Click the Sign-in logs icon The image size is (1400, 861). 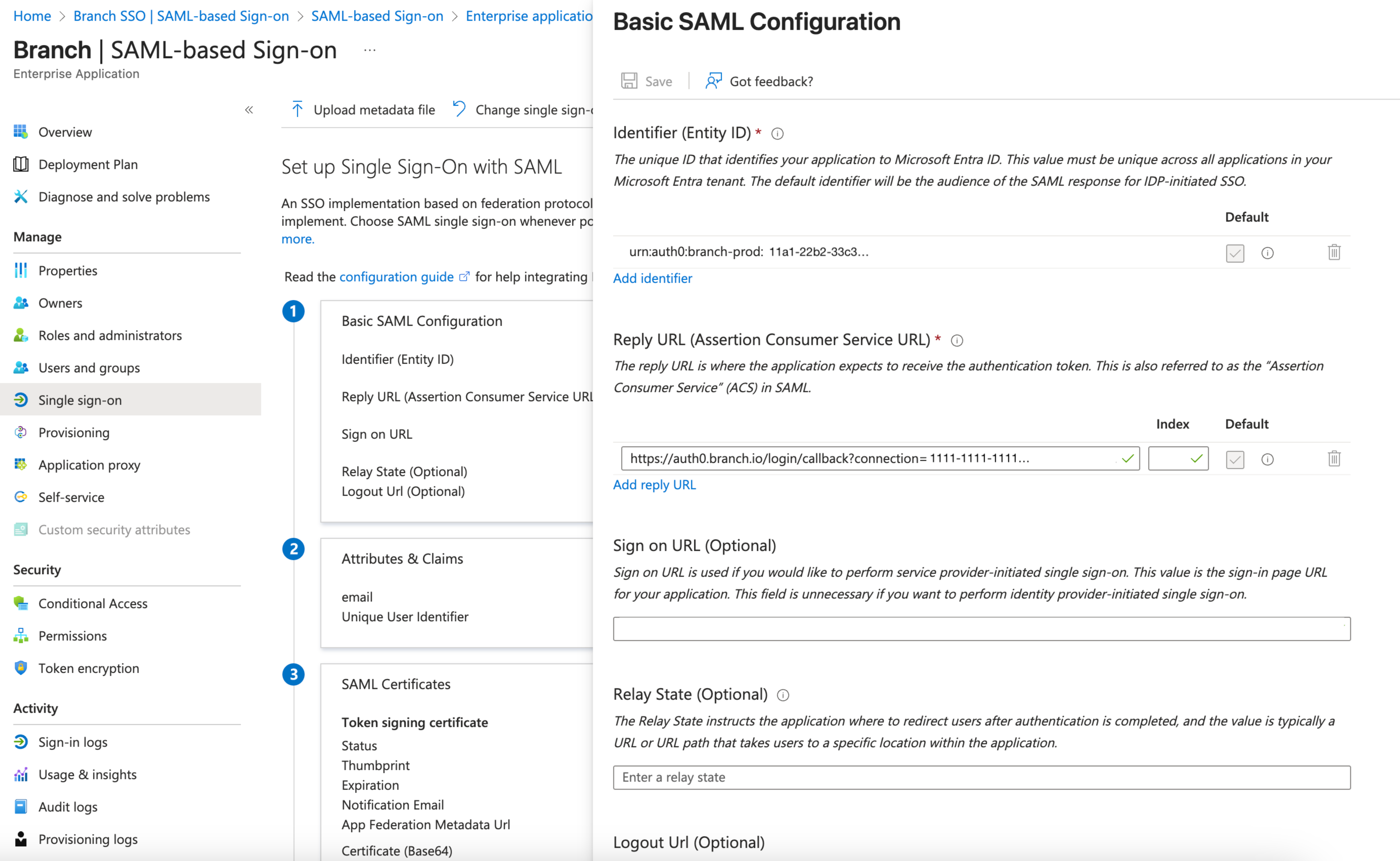(21, 742)
